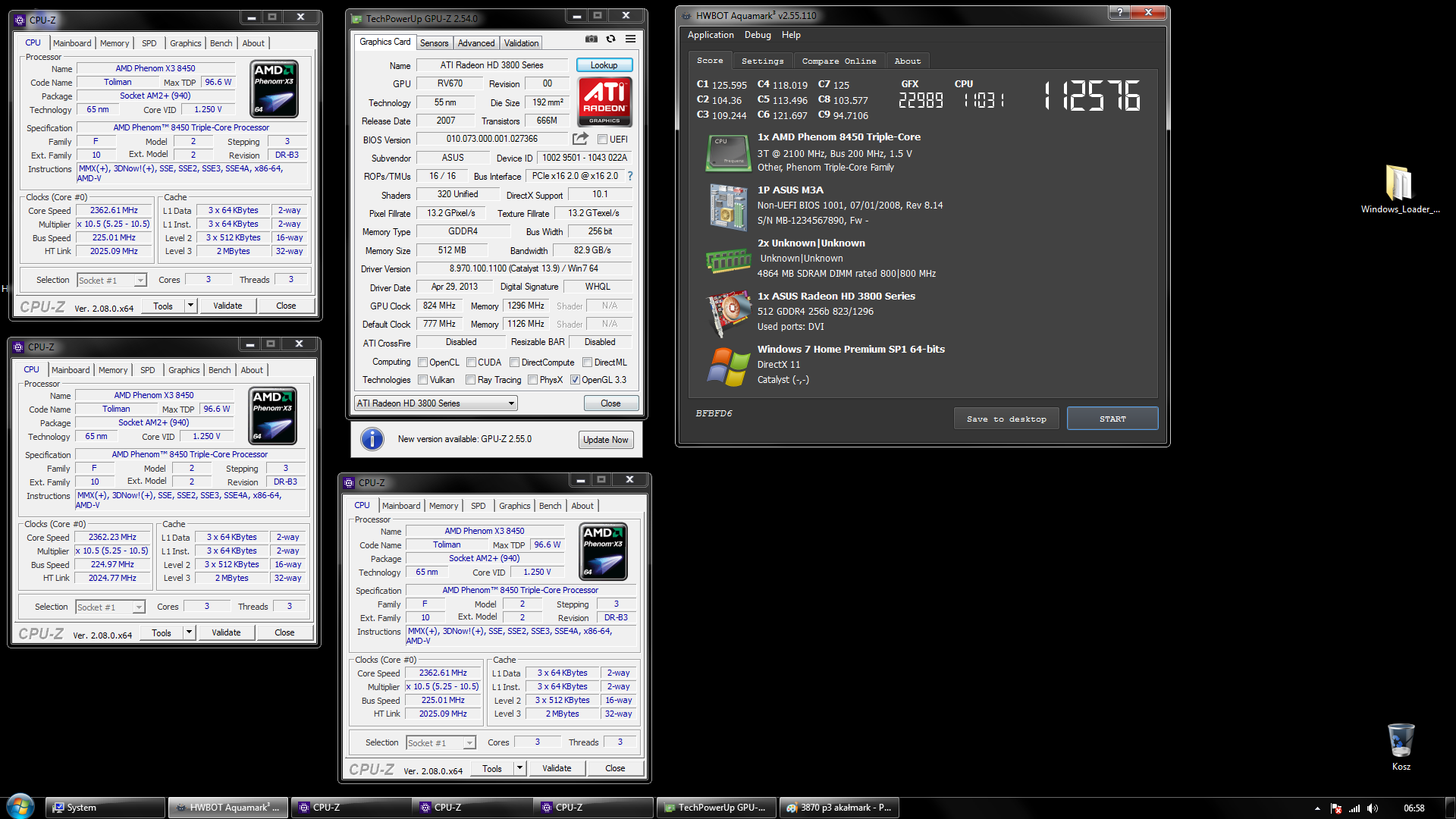Click the Aquamark total score 112576
The width and height of the screenshot is (1456, 819).
tap(1092, 96)
